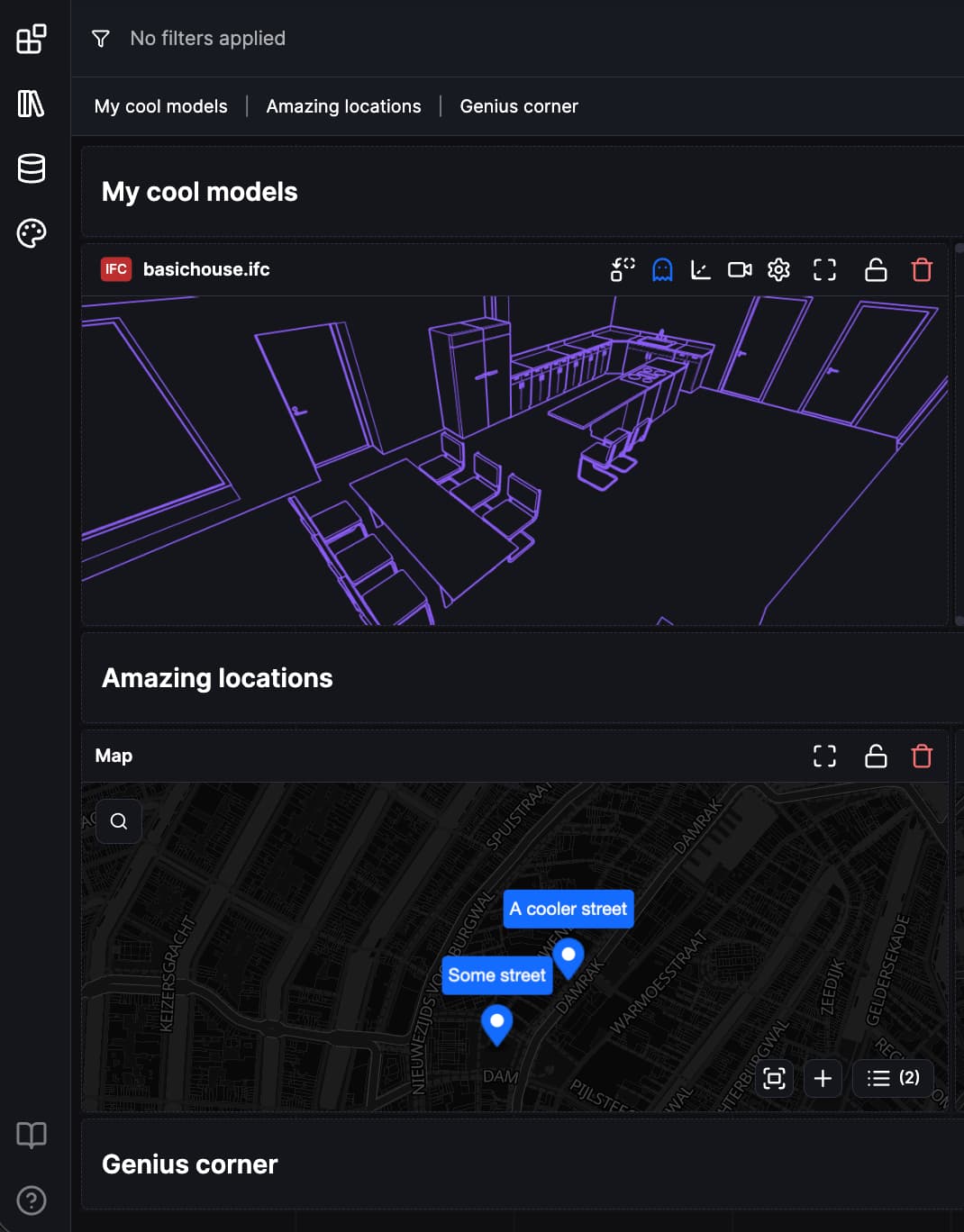Expand the map markers list (2)
964x1232 pixels.
click(893, 1078)
